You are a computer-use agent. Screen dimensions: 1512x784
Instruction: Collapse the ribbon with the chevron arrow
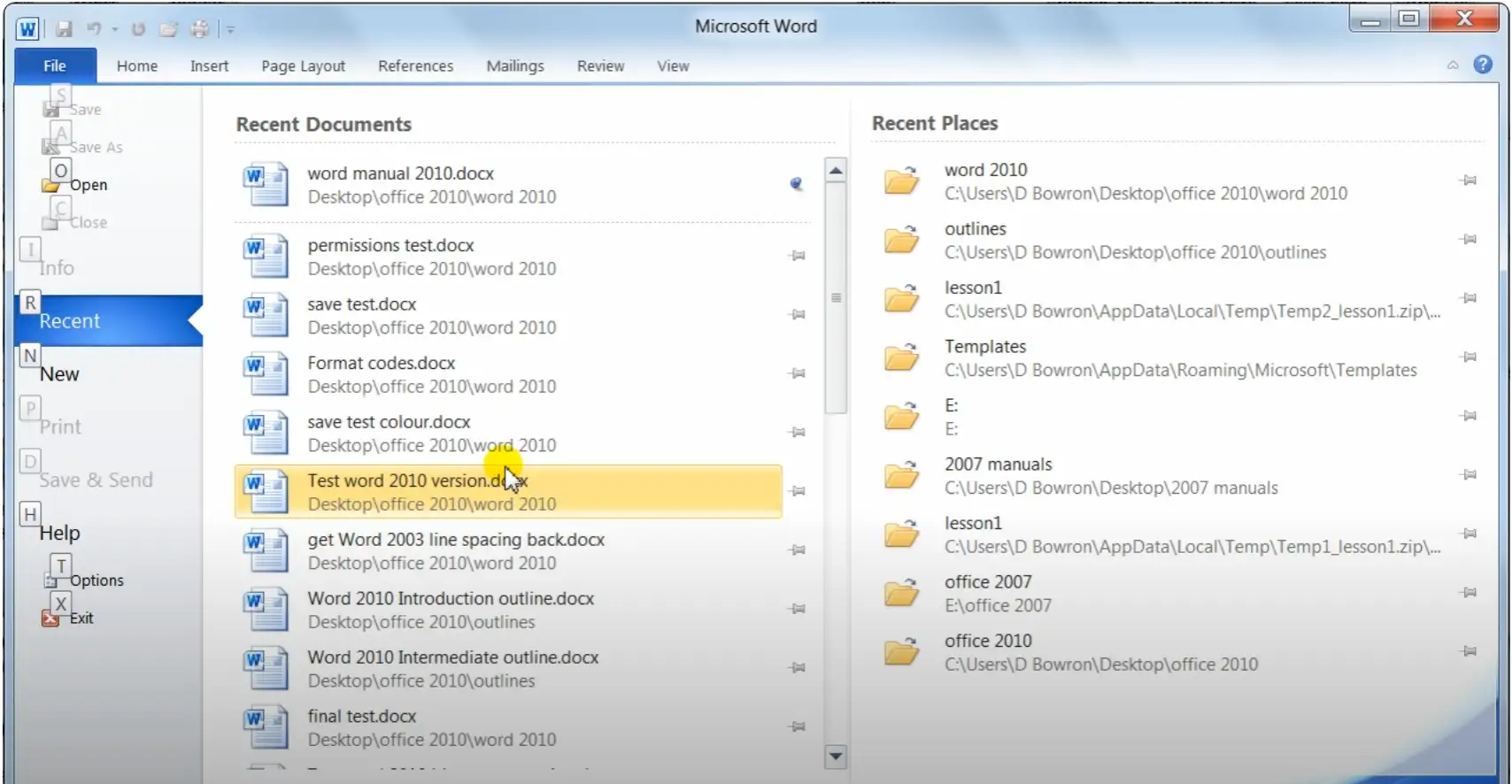tap(1453, 65)
